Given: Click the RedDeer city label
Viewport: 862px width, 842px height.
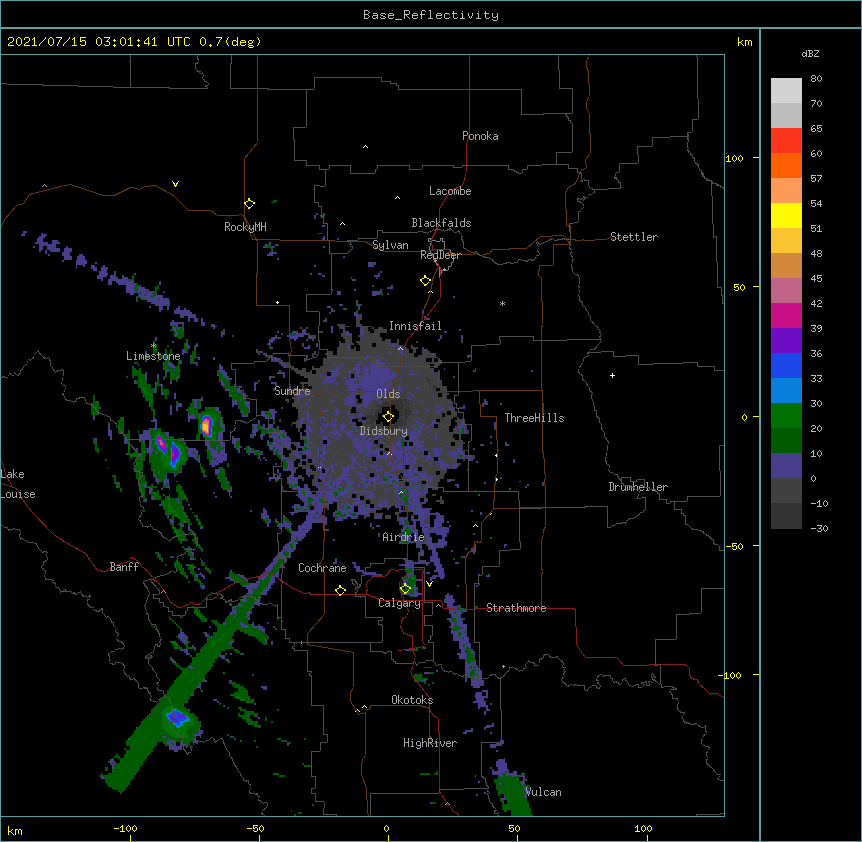Looking at the screenshot, I should pos(440,255).
